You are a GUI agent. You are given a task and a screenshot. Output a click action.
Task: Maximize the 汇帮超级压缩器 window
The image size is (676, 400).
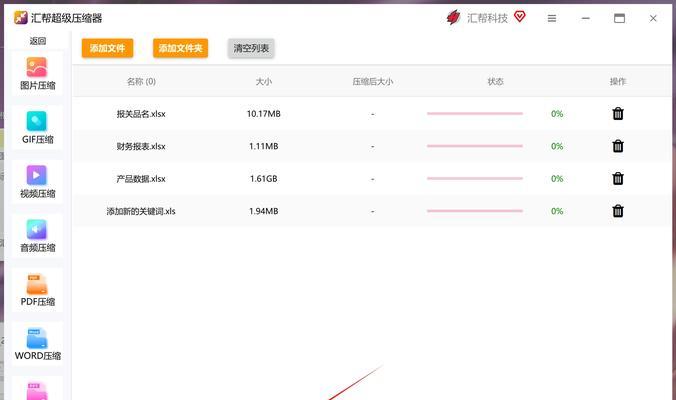tap(620, 18)
